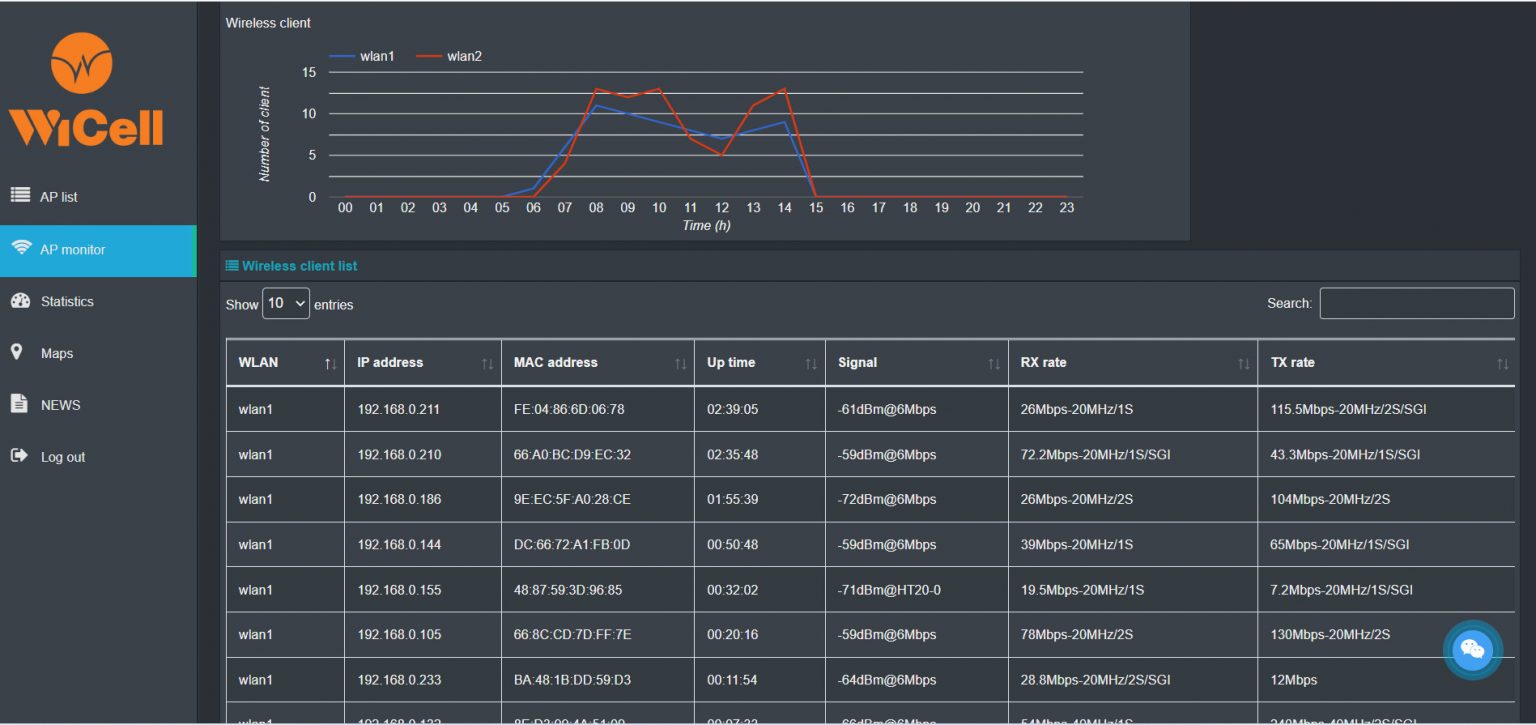Image resolution: width=1536 pixels, height=725 pixels.
Task: Click the wlan2 peak at hour 08
Action: 596,89
